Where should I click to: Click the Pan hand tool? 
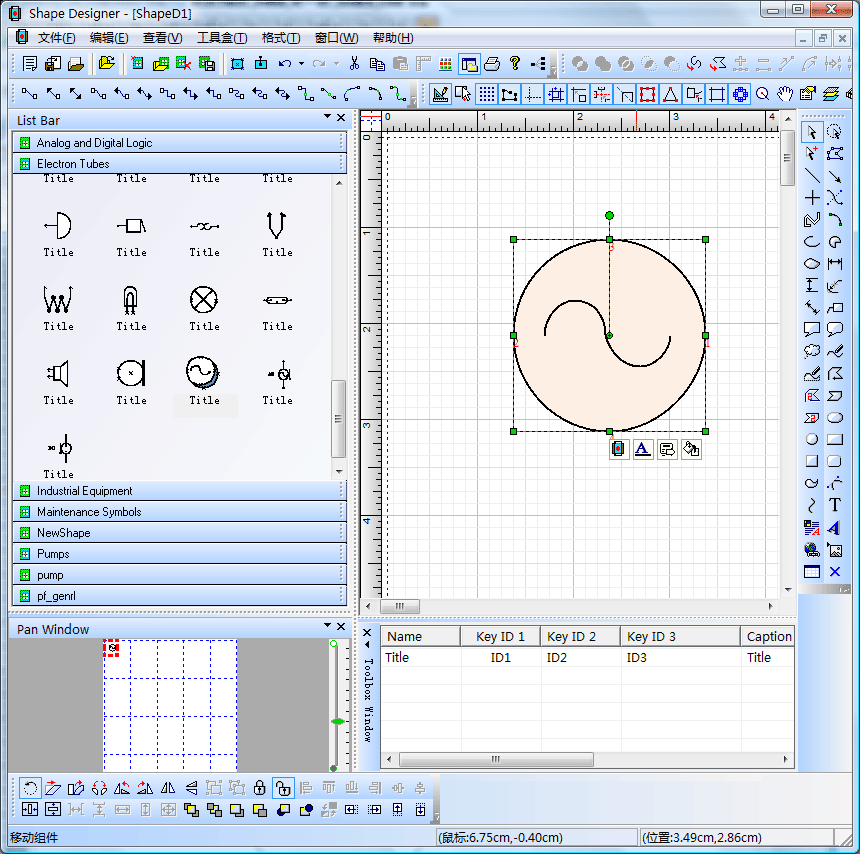coord(785,94)
